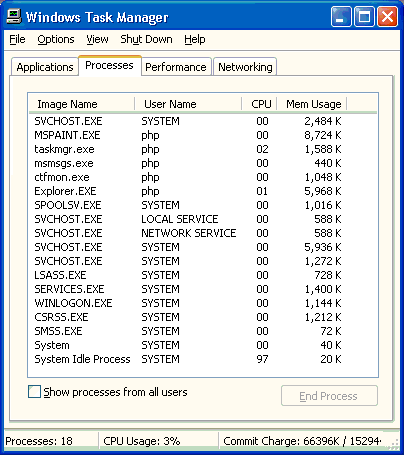The image size is (404, 455).
Task: Switch to the Networking tab
Action: tap(245, 67)
